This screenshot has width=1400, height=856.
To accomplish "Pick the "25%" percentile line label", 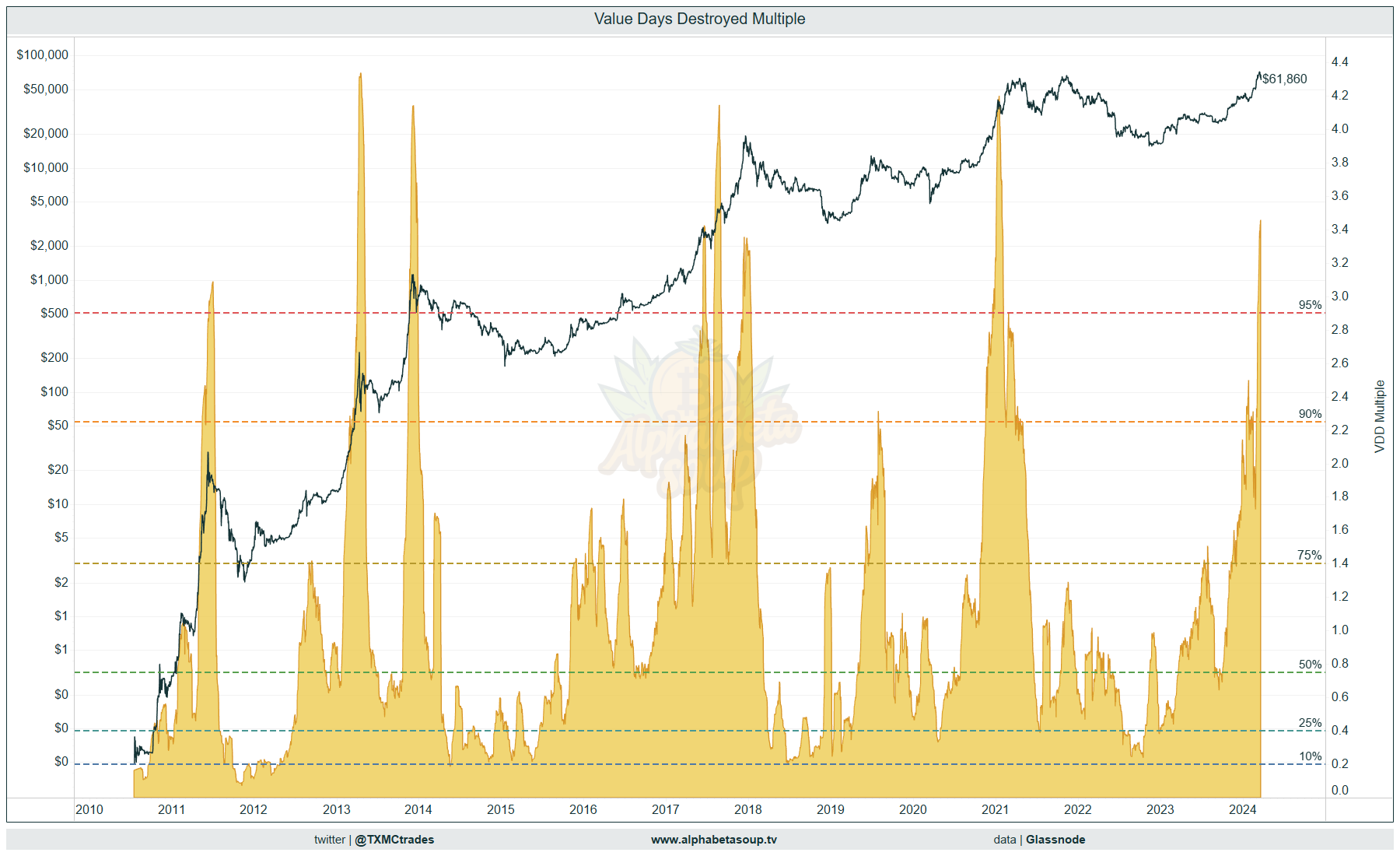I will (x=1310, y=723).
